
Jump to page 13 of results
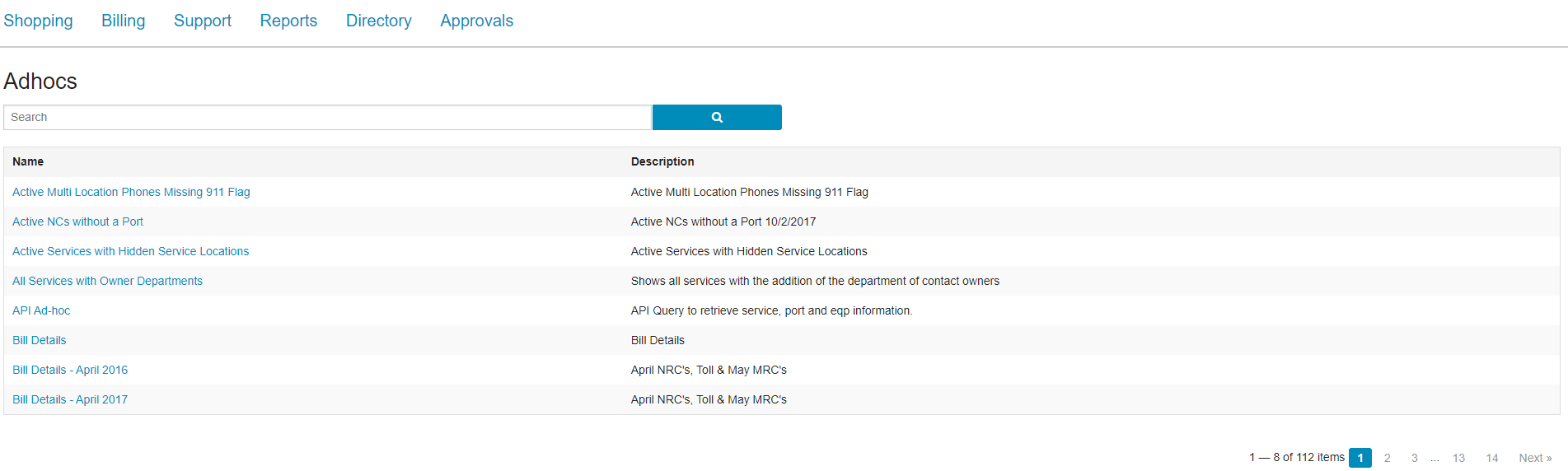tap(1458, 458)
